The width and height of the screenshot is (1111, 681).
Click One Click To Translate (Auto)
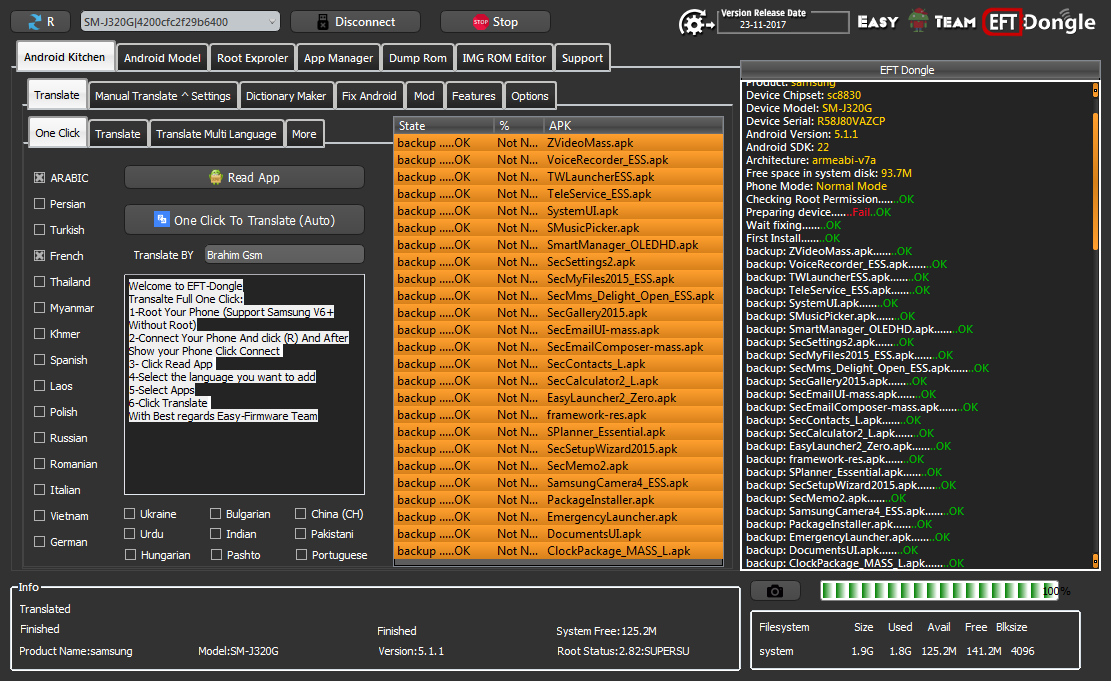point(244,220)
